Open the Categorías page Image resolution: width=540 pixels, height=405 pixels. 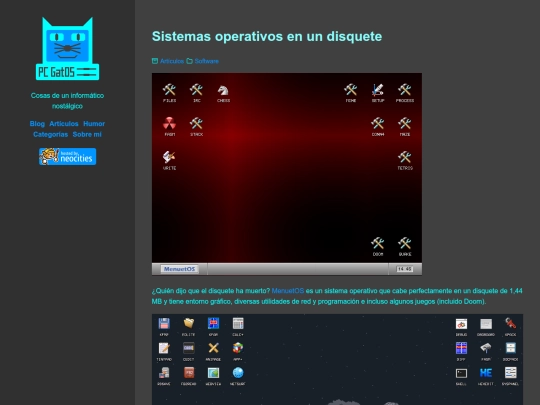50,134
